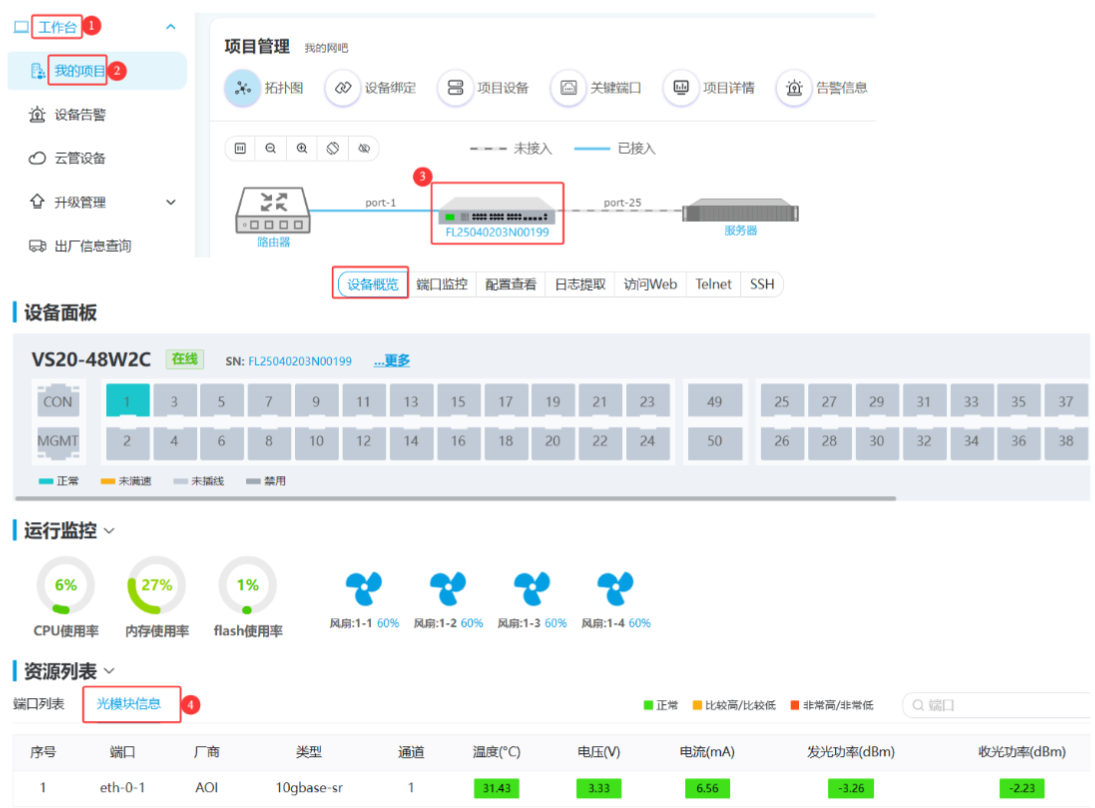Open 设备绑定 device binding icon
The height and width of the screenshot is (808, 1095).
point(343,88)
